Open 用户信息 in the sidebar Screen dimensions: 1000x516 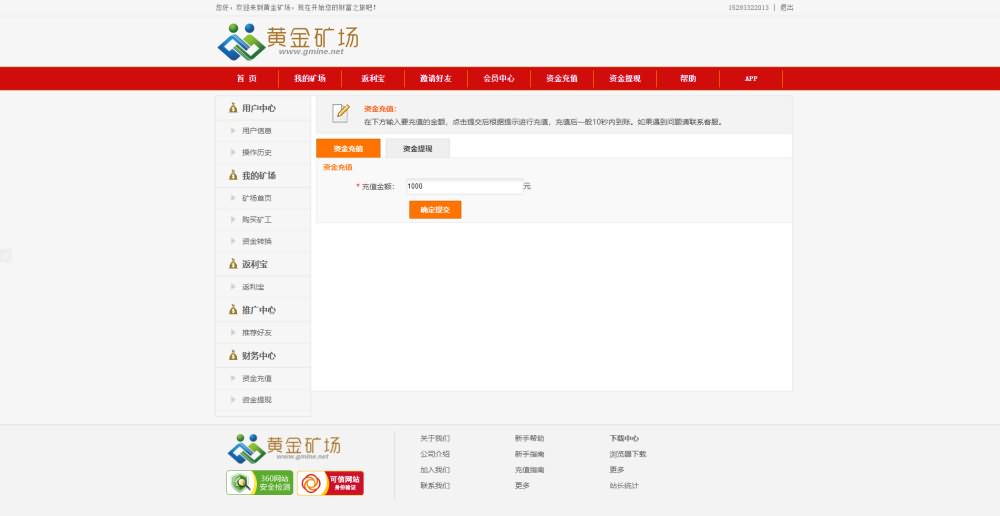(x=256, y=131)
